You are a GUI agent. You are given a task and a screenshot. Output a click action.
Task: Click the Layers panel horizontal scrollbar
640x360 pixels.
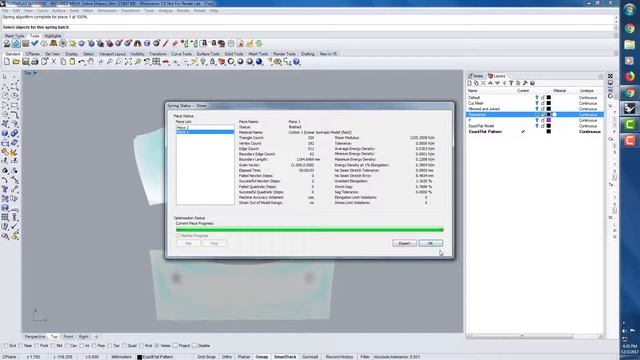[x=535, y=336]
